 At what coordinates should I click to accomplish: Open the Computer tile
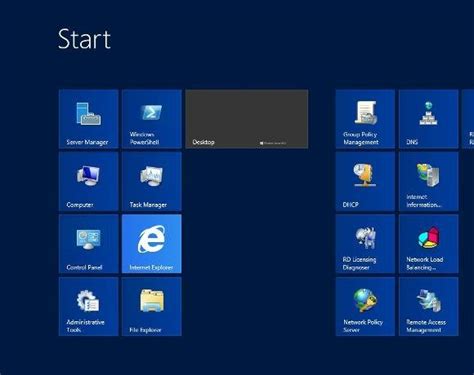[x=88, y=181]
